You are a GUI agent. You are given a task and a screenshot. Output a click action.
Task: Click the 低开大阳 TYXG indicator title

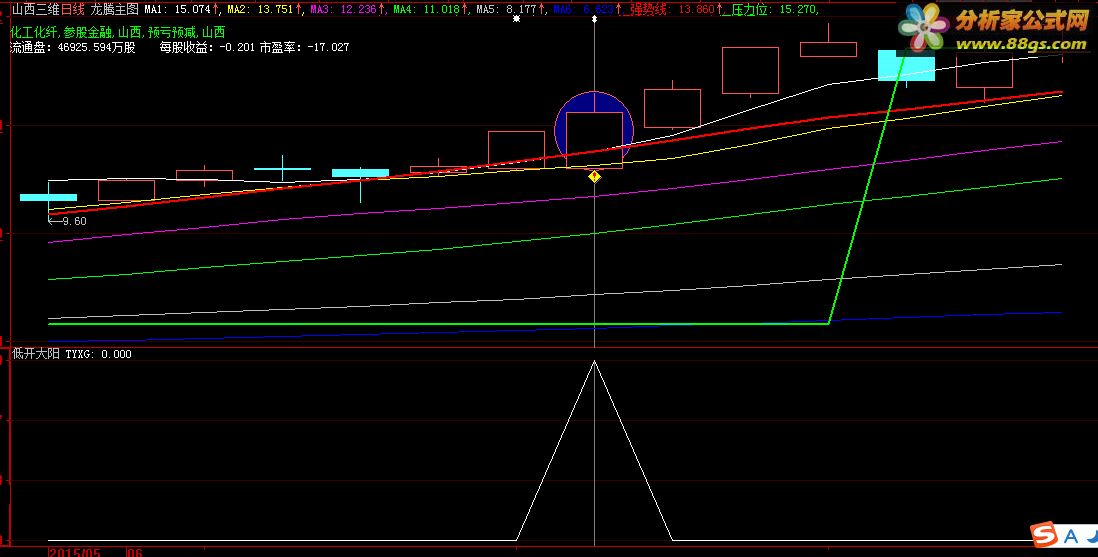pos(71,354)
